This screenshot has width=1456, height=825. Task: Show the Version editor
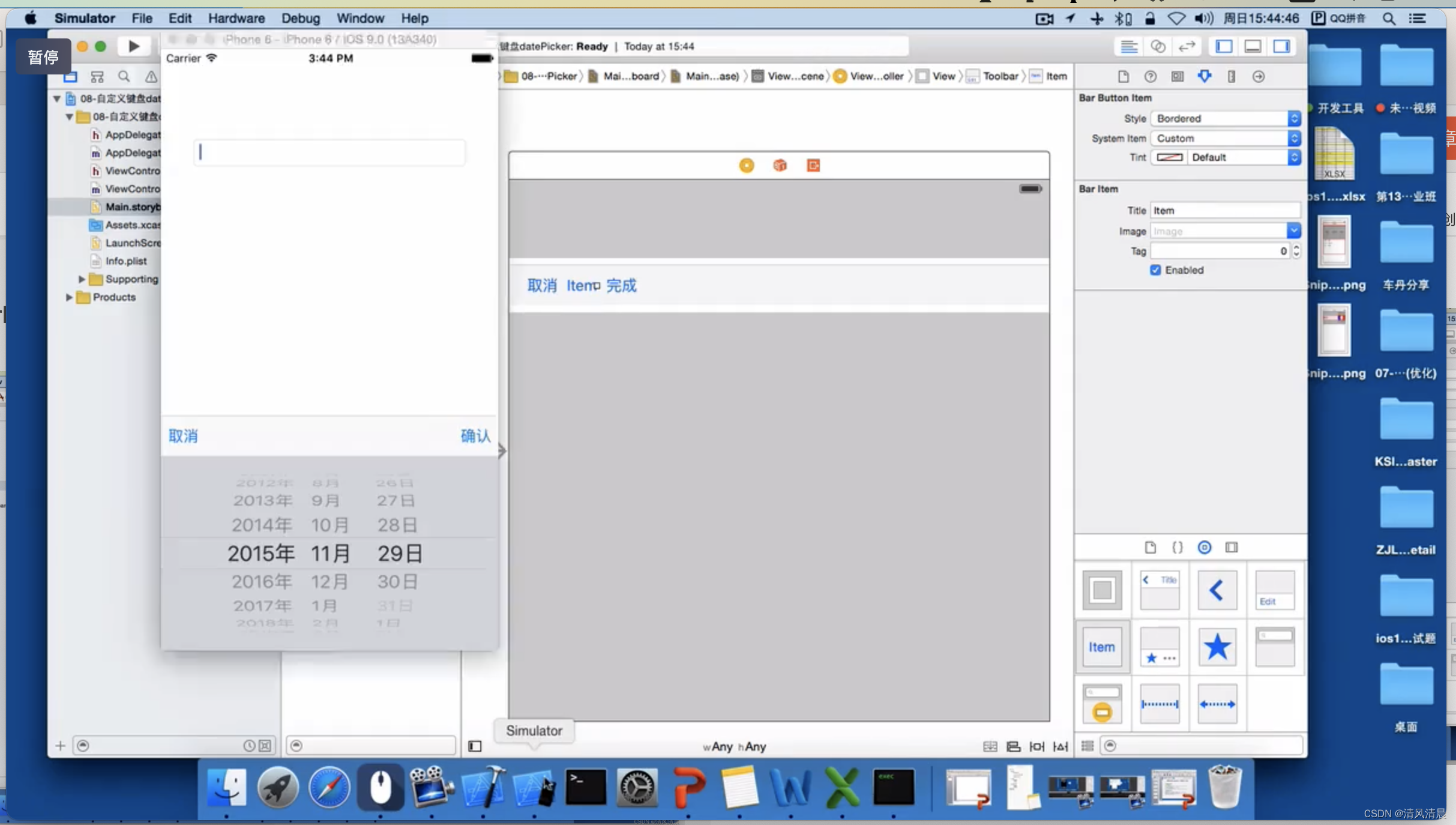pyautogui.click(x=1187, y=46)
